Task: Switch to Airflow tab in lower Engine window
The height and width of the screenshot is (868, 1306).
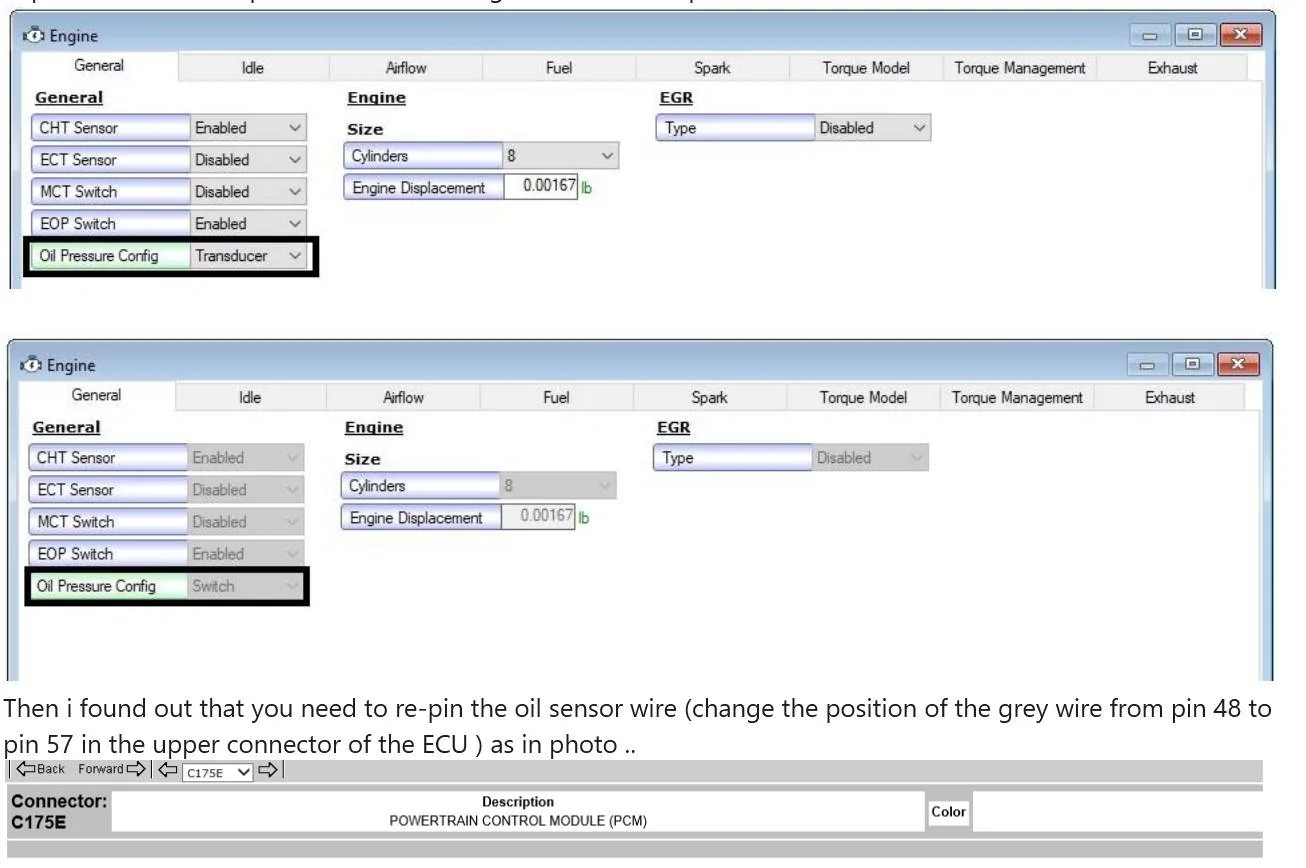Action: point(403,398)
